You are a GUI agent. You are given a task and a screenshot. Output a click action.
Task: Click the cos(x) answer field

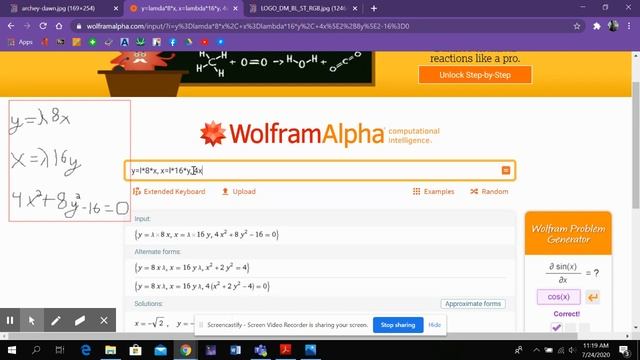(x=558, y=297)
